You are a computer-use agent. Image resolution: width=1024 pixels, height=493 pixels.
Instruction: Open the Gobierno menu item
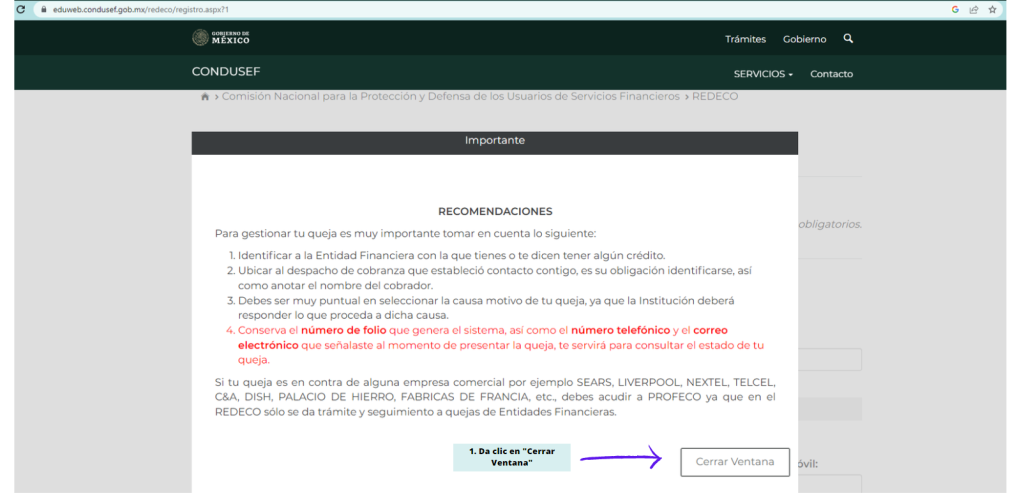[x=804, y=39]
